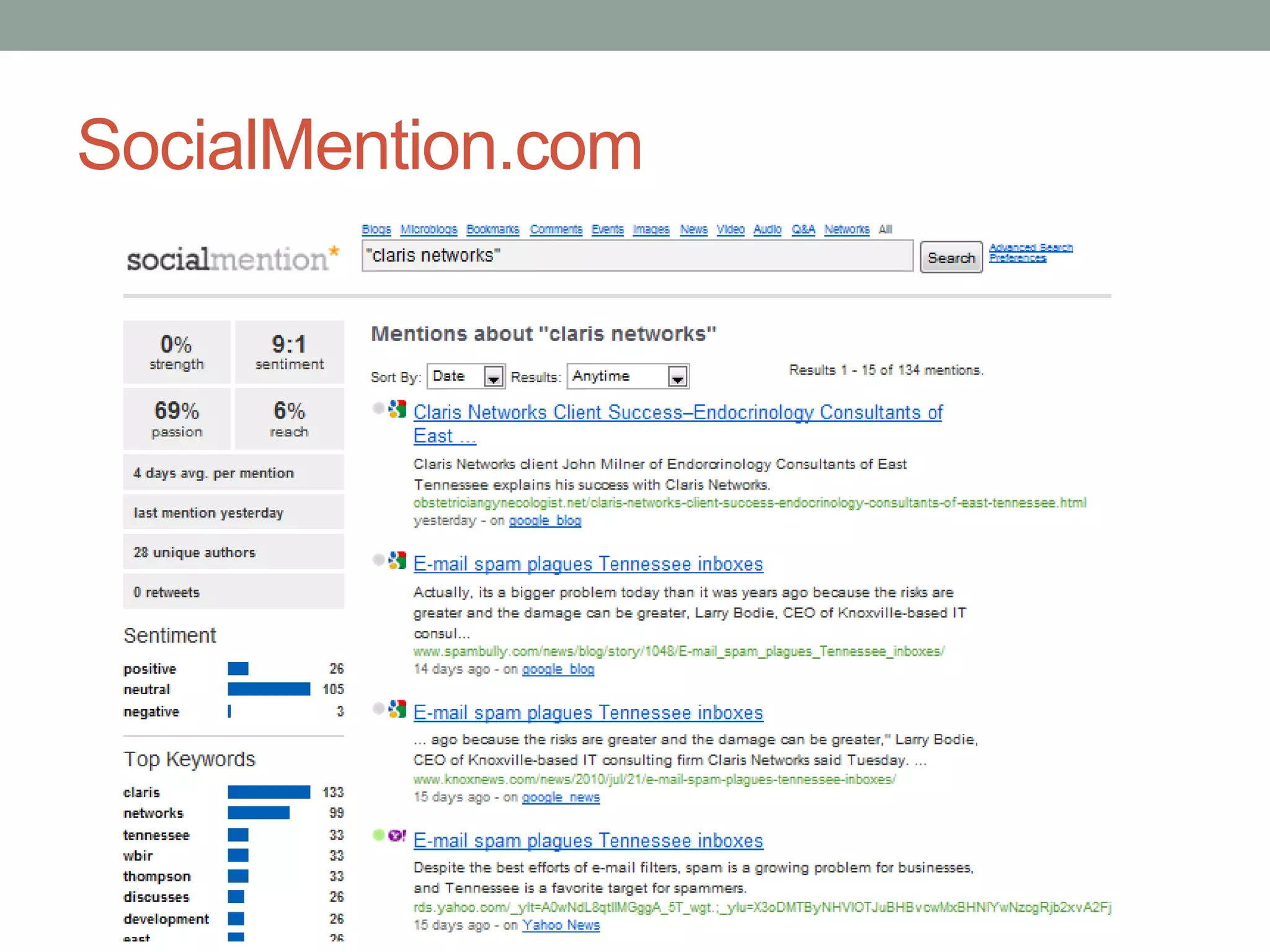The width and height of the screenshot is (1270, 952).
Task: Select the keyword "tennessee"
Action: (x=156, y=835)
